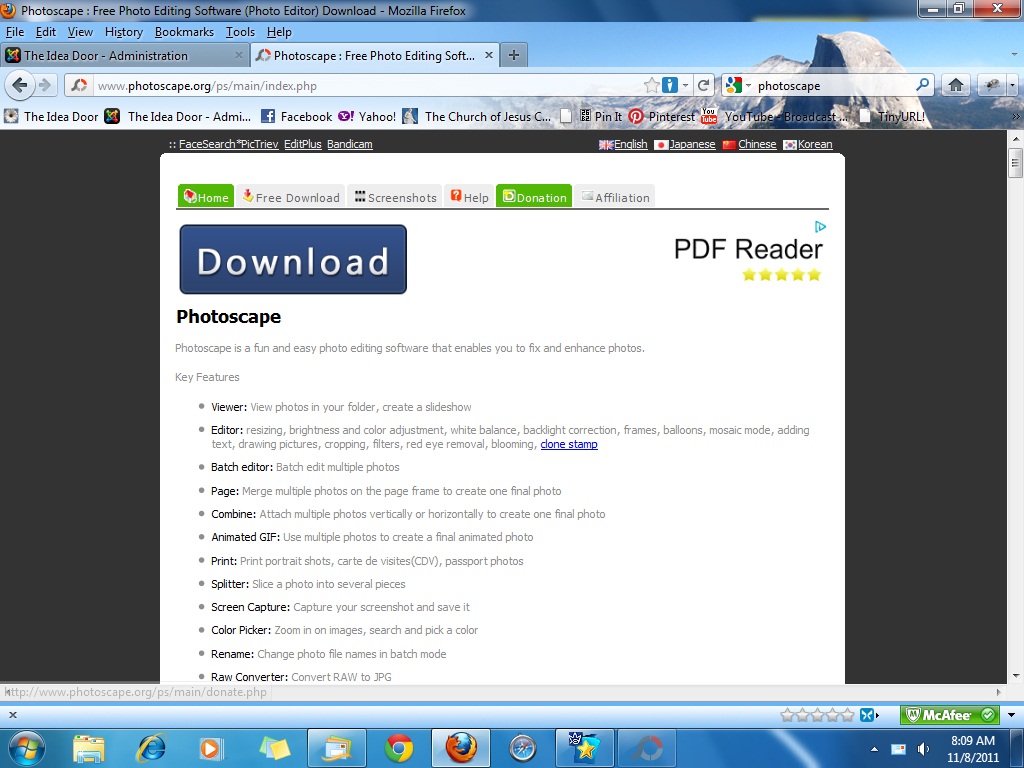This screenshot has width=1024, height=768.
Task: Go to the Firefox Home page icon
Action: coord(956,85)
